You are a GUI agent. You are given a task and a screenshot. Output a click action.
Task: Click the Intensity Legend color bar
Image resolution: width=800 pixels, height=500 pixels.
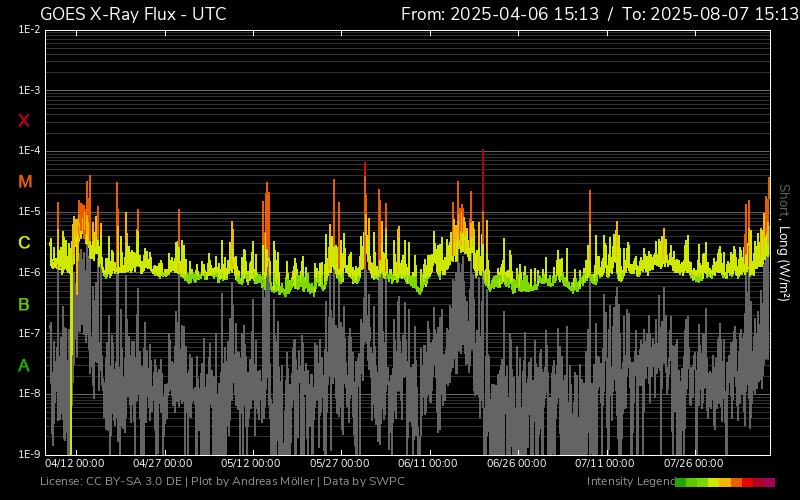(725, 482)
